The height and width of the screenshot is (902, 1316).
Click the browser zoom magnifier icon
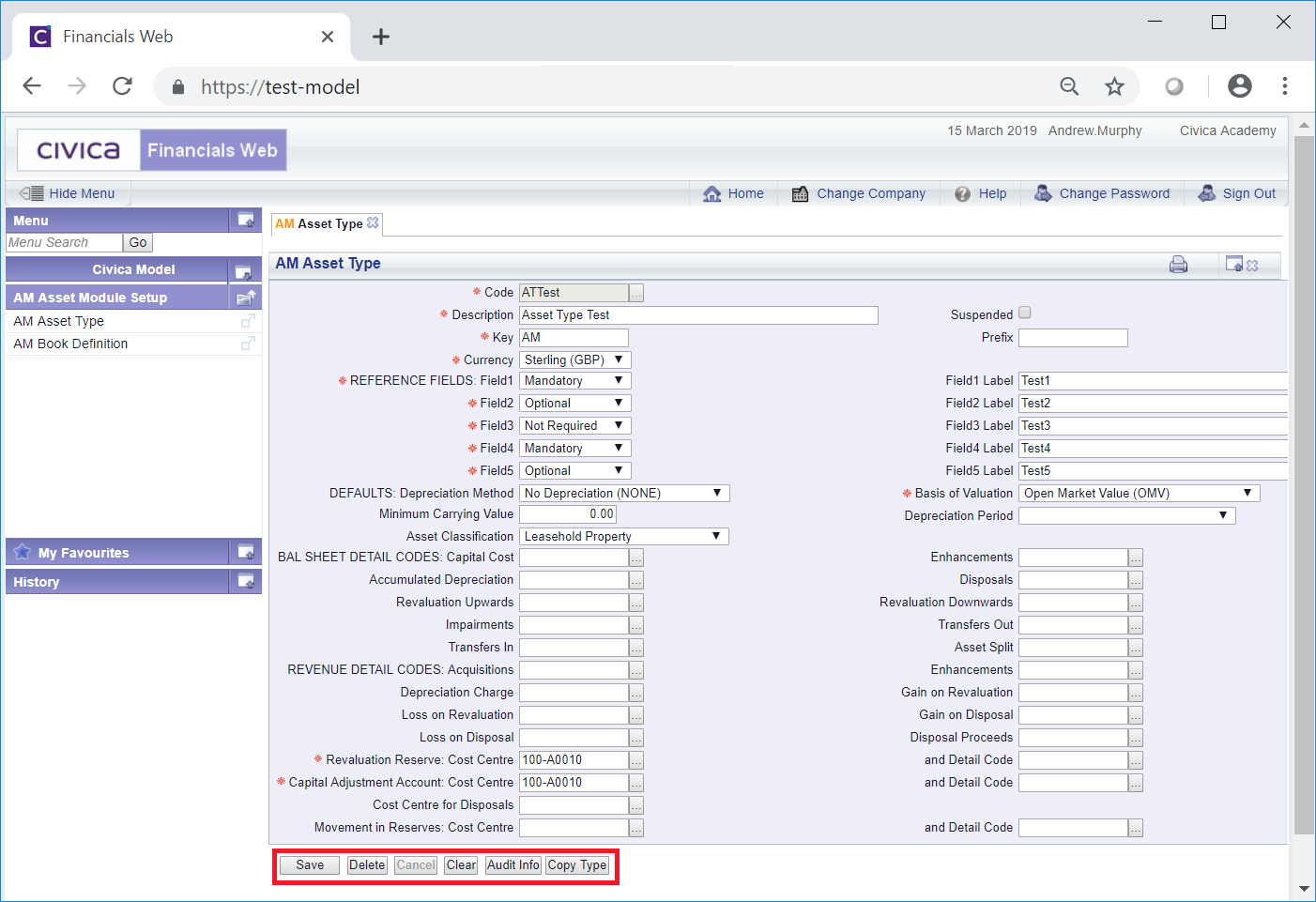coord(1069,86)
